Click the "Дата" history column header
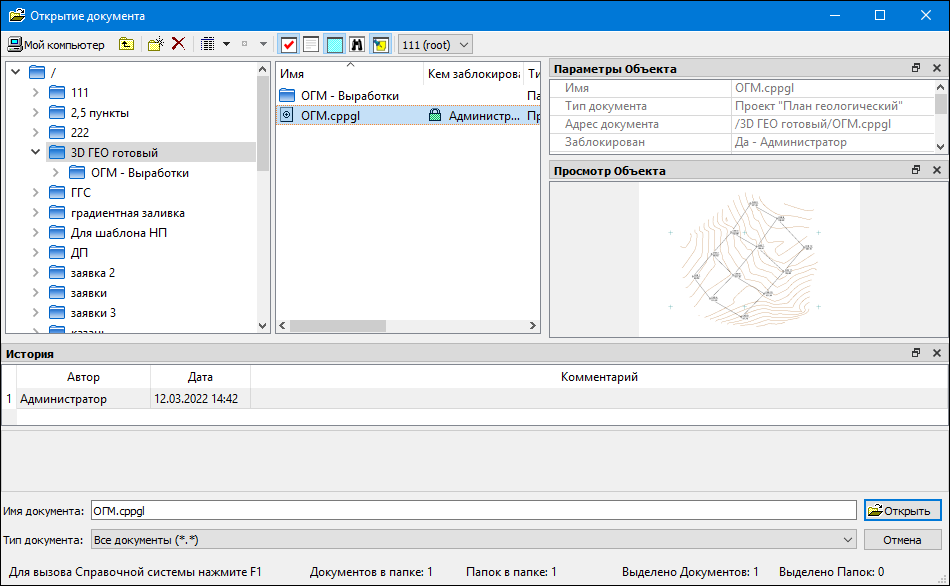Image resolution: width=950 pixels, height=586 pixels. 200,377
